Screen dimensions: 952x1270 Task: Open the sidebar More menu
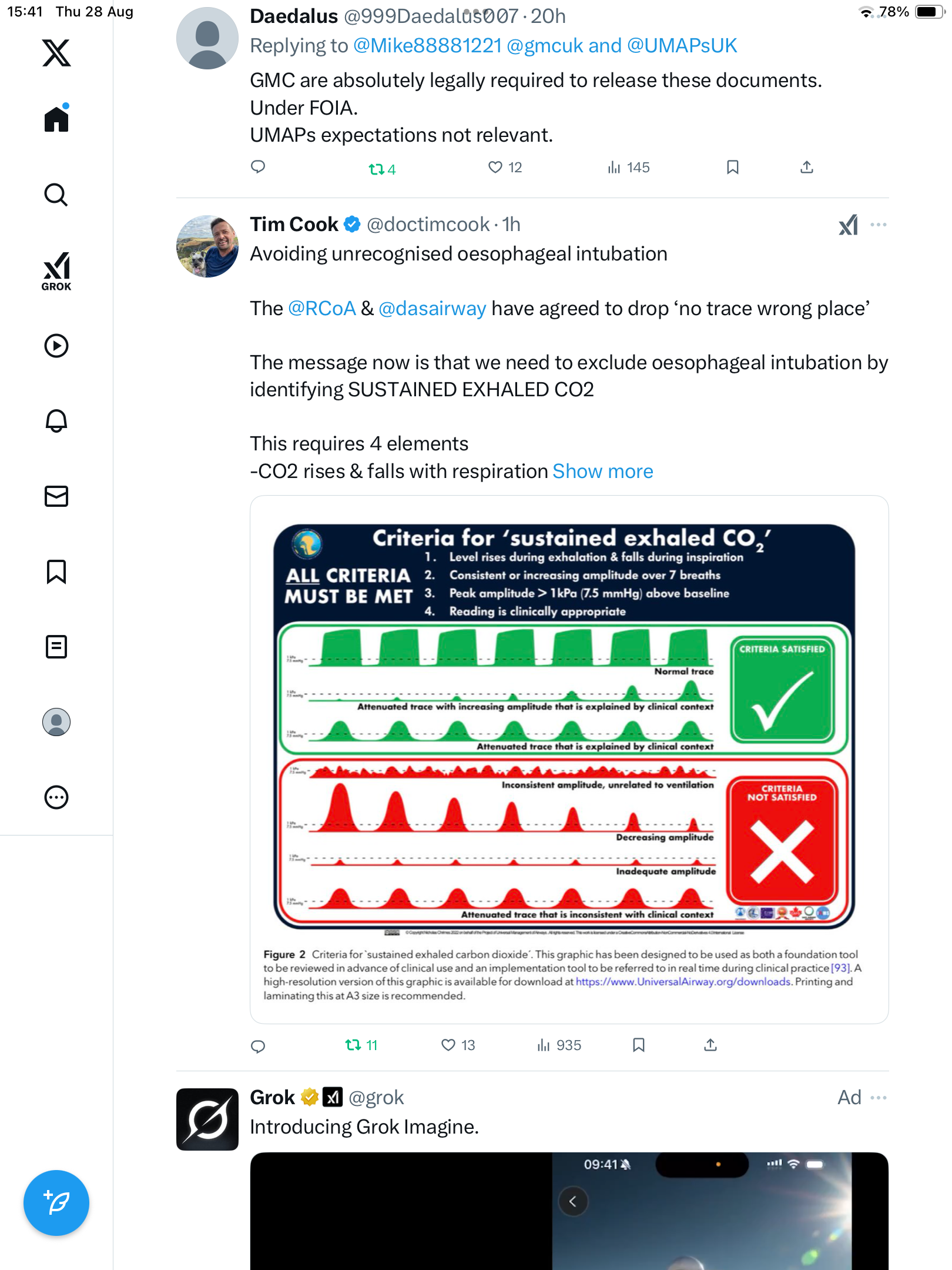click(56, 797)
